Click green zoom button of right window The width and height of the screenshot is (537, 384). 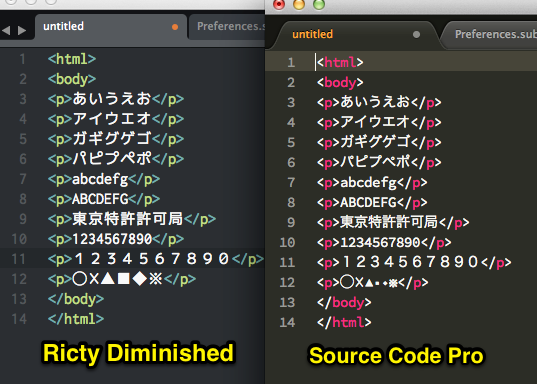319,4
